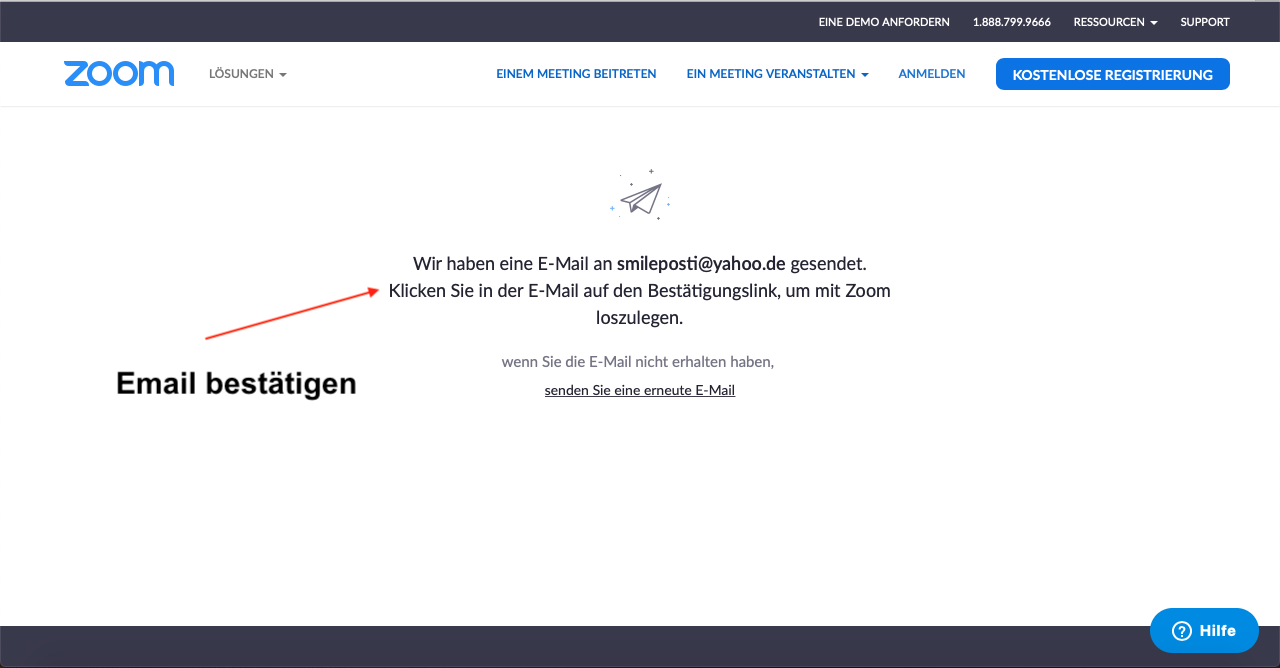Click EINE DEMO ANFORDERN
This screenshot has width=1280, height=668.
884,22
